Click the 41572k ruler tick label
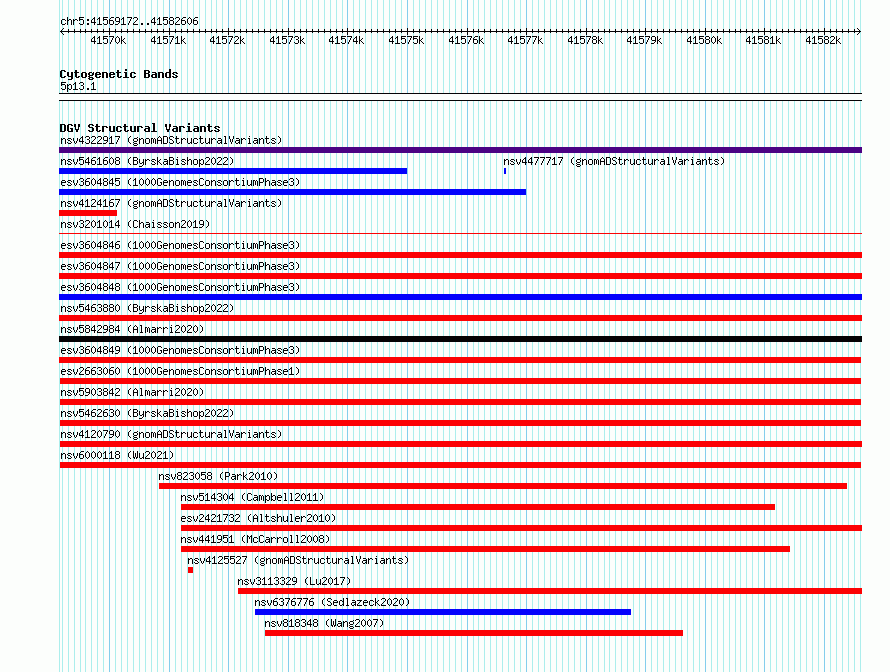The height and width of the screenshot is (672, 890). click(227, 40)
